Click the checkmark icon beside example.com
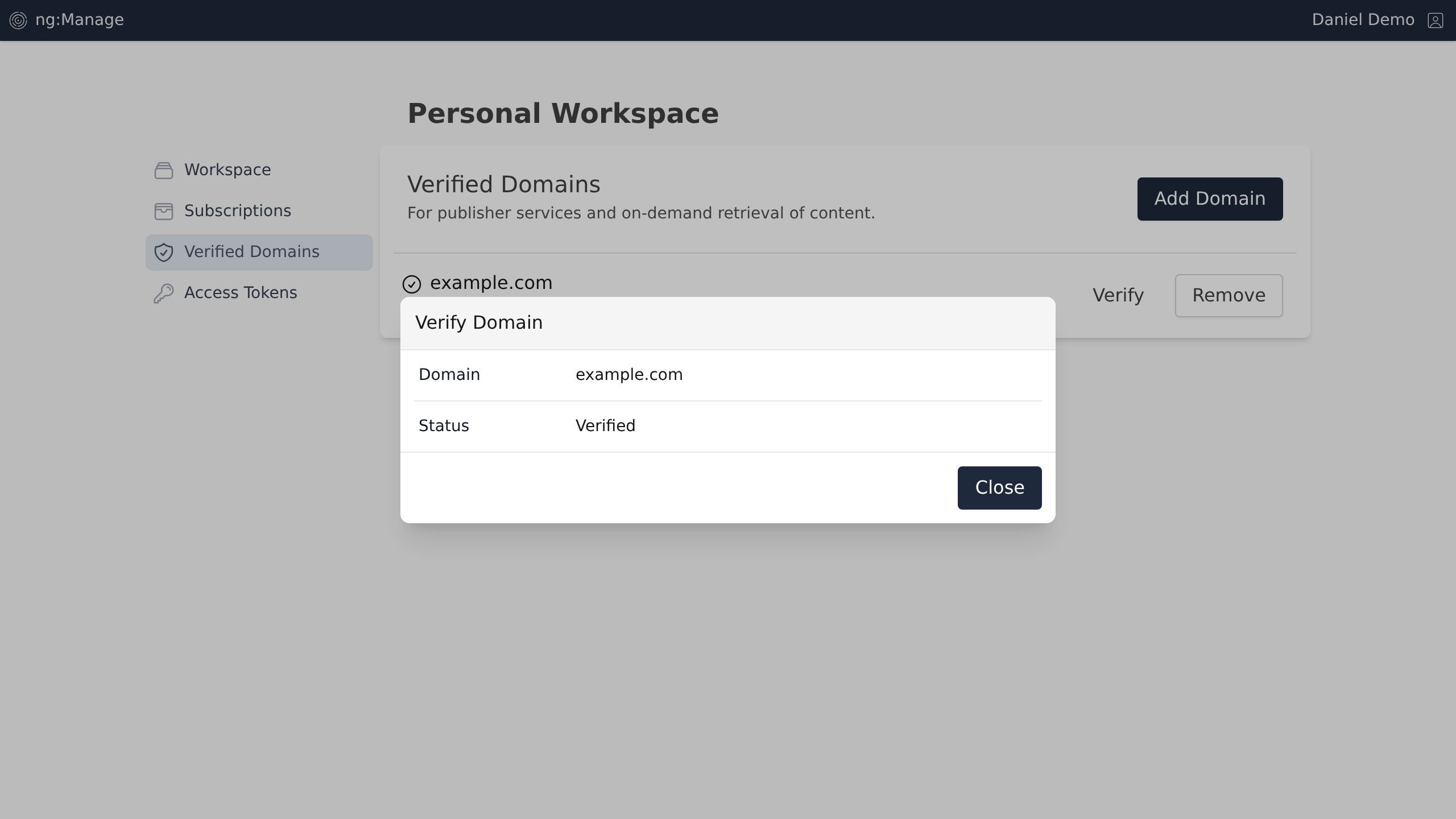1456x819 pixels. click(412, 284)
